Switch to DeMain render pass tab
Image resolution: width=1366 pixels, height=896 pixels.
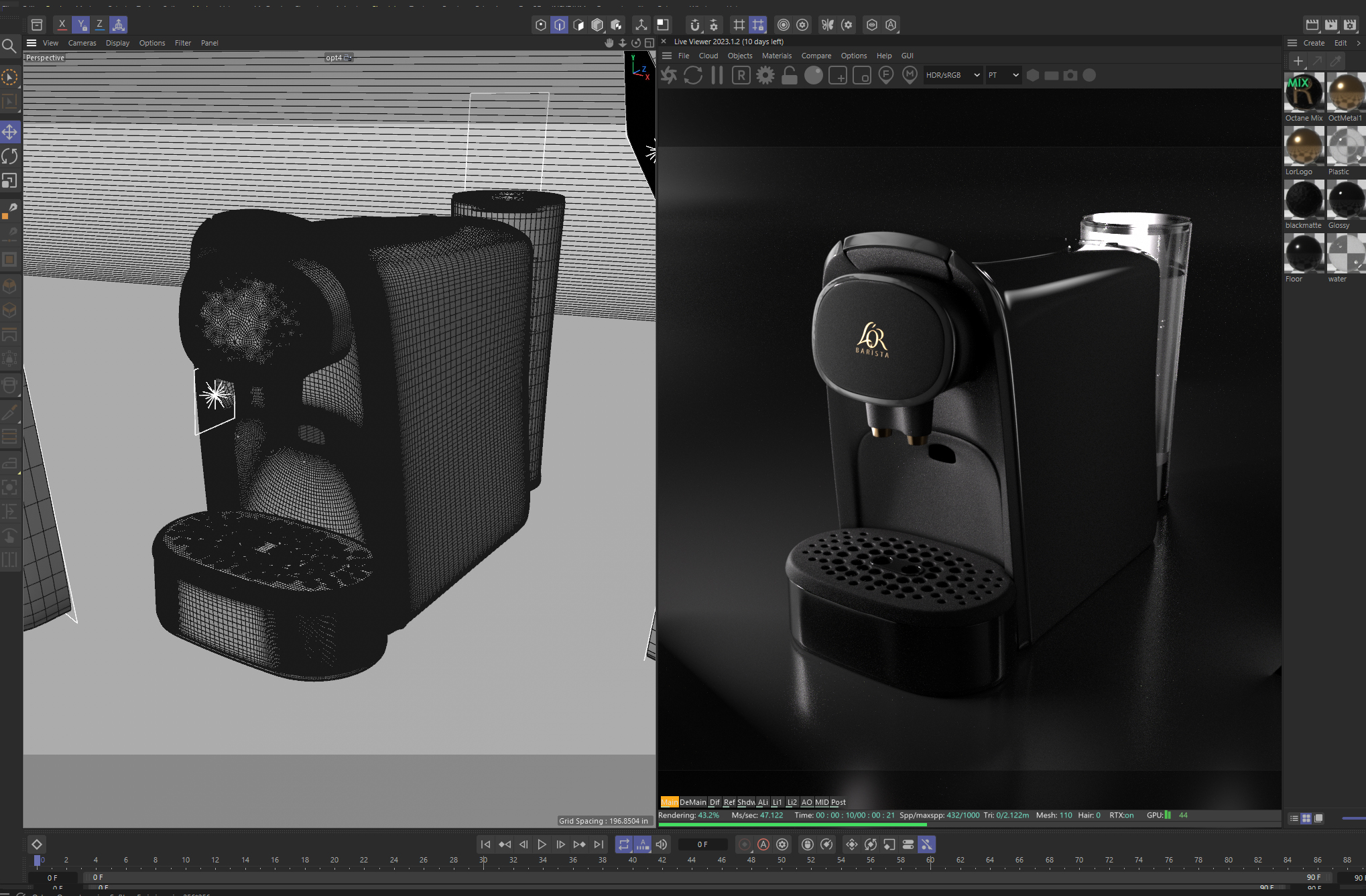(x=693, y=802)
